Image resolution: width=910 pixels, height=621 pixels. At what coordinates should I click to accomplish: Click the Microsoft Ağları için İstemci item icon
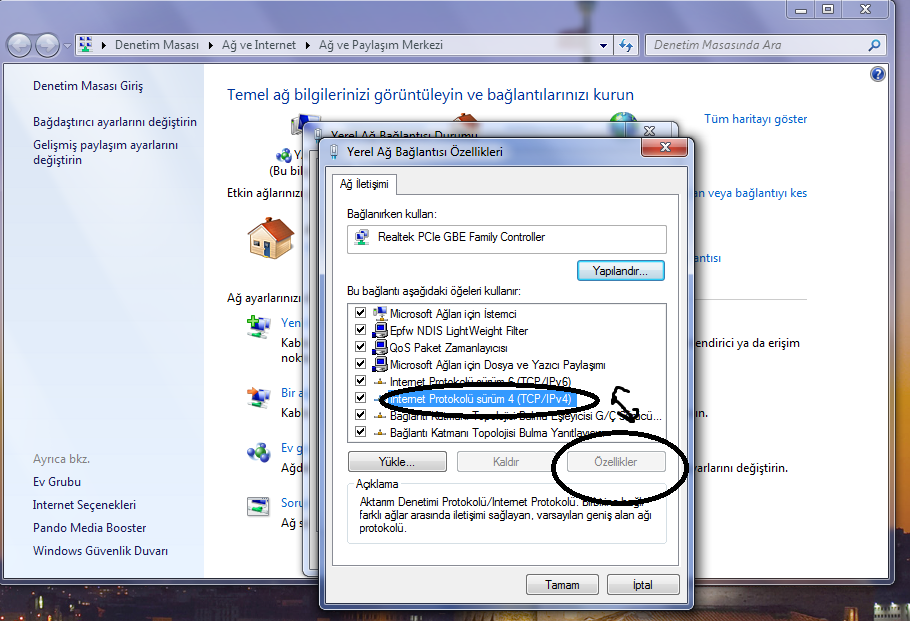380,313
